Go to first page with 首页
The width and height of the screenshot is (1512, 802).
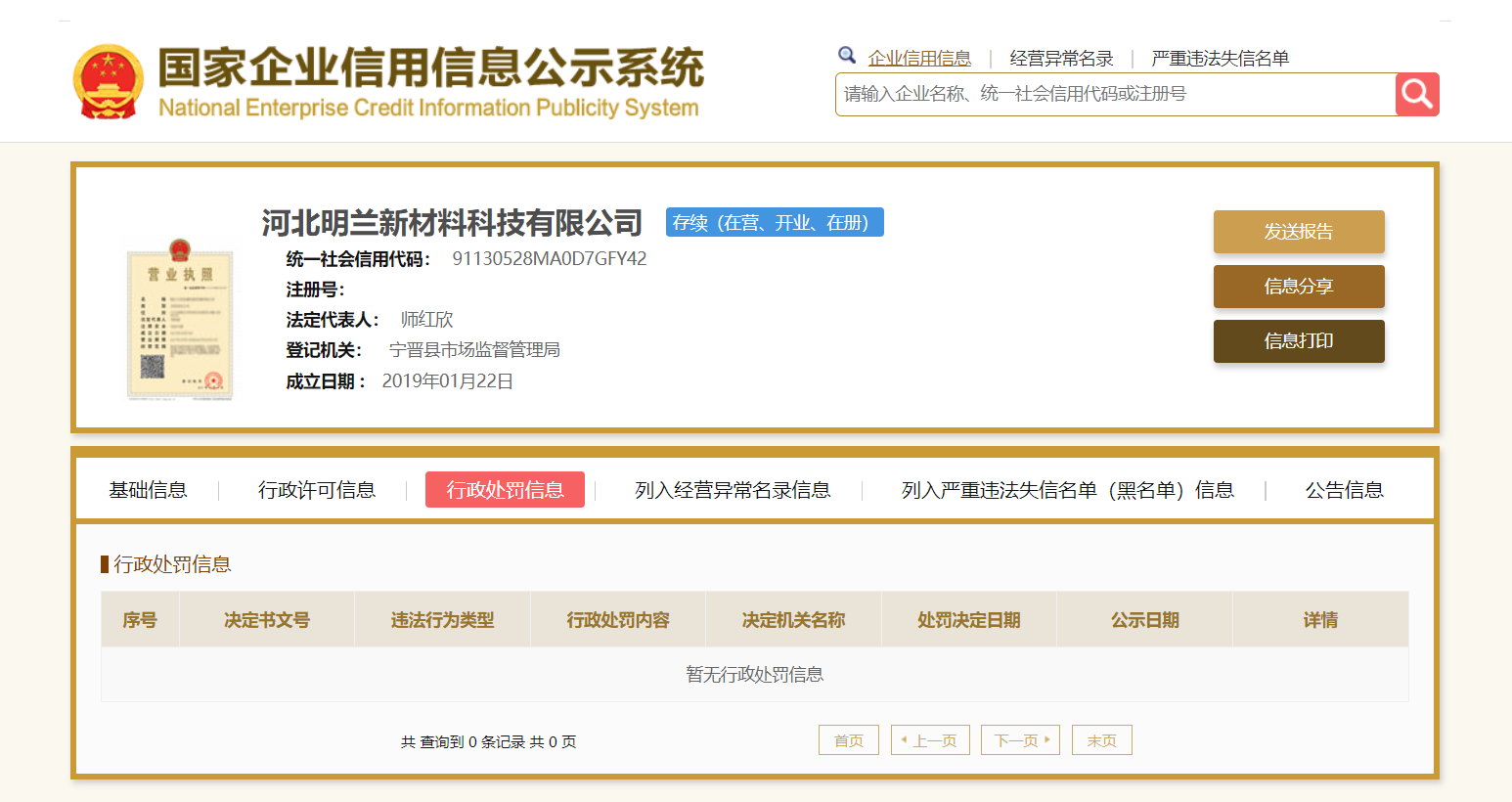point(848,740)
